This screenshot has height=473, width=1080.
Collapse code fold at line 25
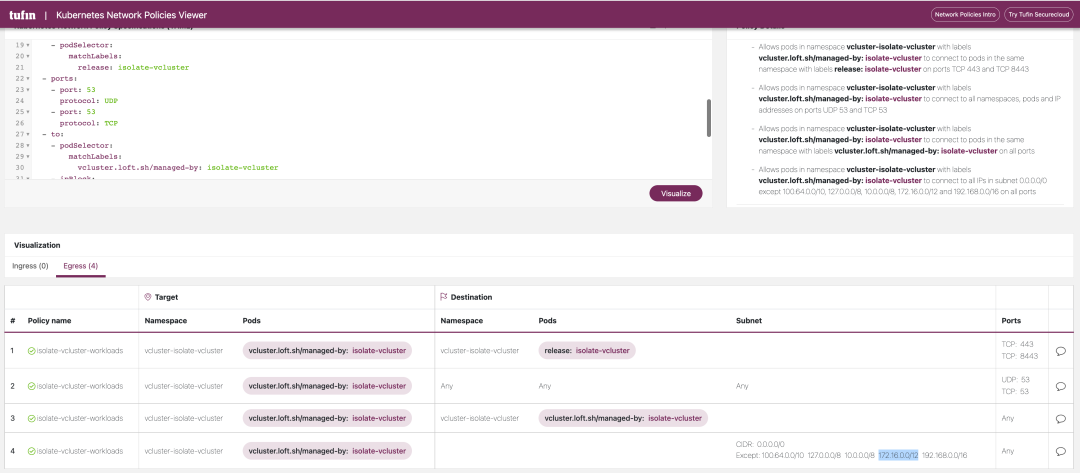[28, 112]
